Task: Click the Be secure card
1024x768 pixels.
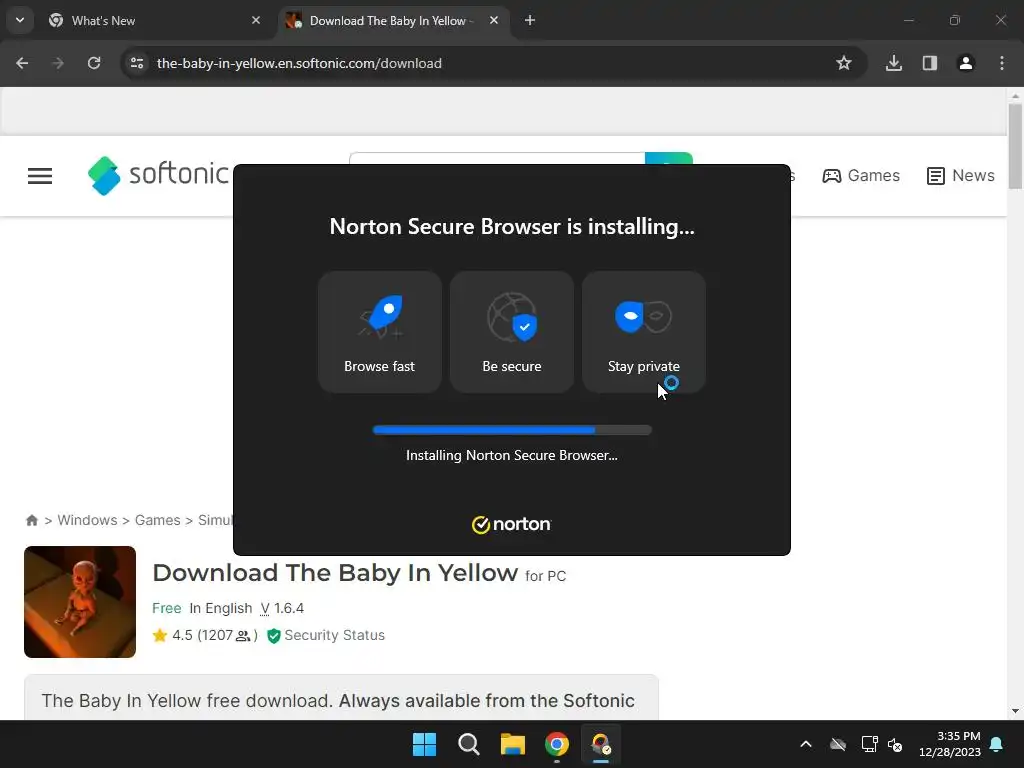Action: [511, 332]
